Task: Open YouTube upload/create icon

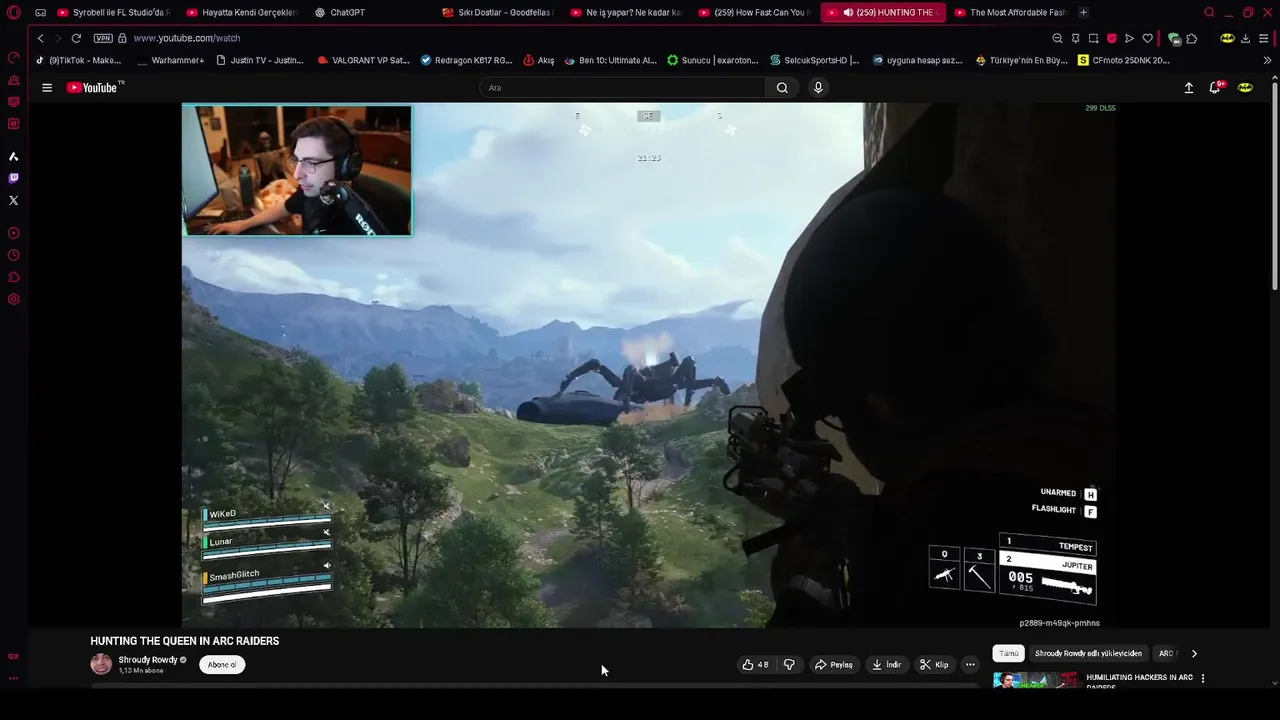Action: (1189, 88)
